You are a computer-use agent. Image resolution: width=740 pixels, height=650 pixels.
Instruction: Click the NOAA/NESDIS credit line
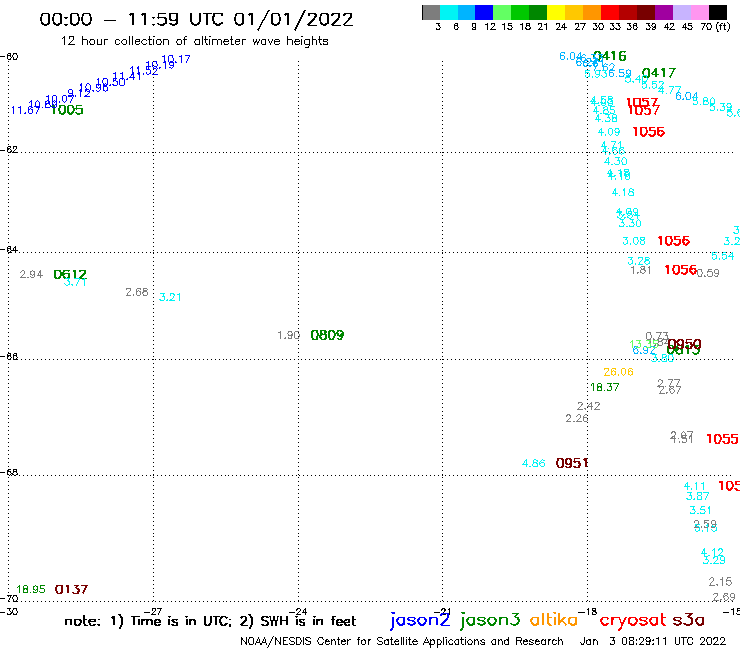[x=402, y=641]
